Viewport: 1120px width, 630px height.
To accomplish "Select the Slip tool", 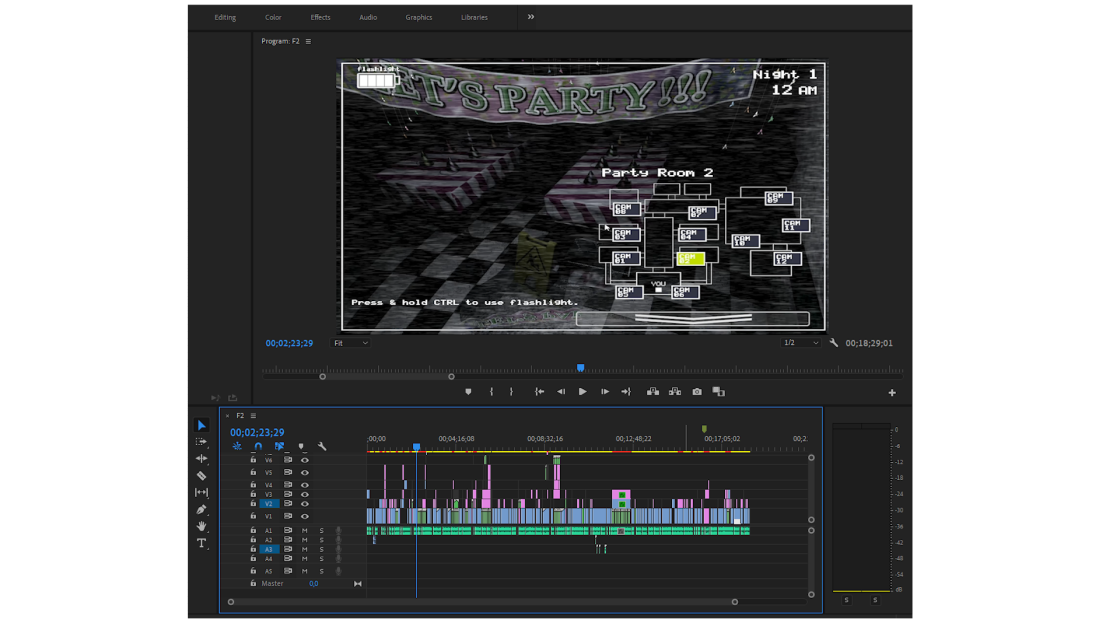I will 201,493.
